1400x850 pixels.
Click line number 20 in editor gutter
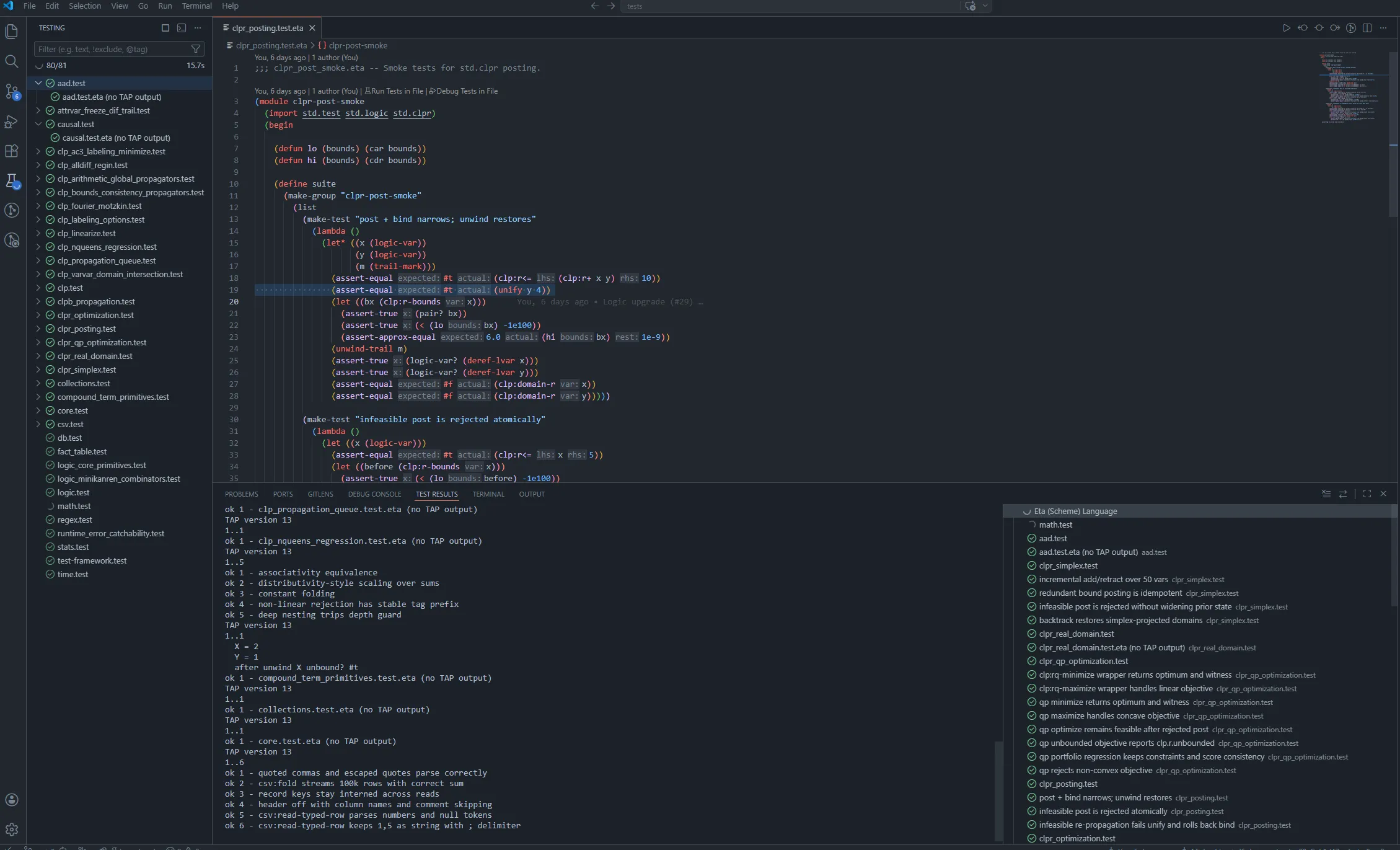tap(234, 302)
